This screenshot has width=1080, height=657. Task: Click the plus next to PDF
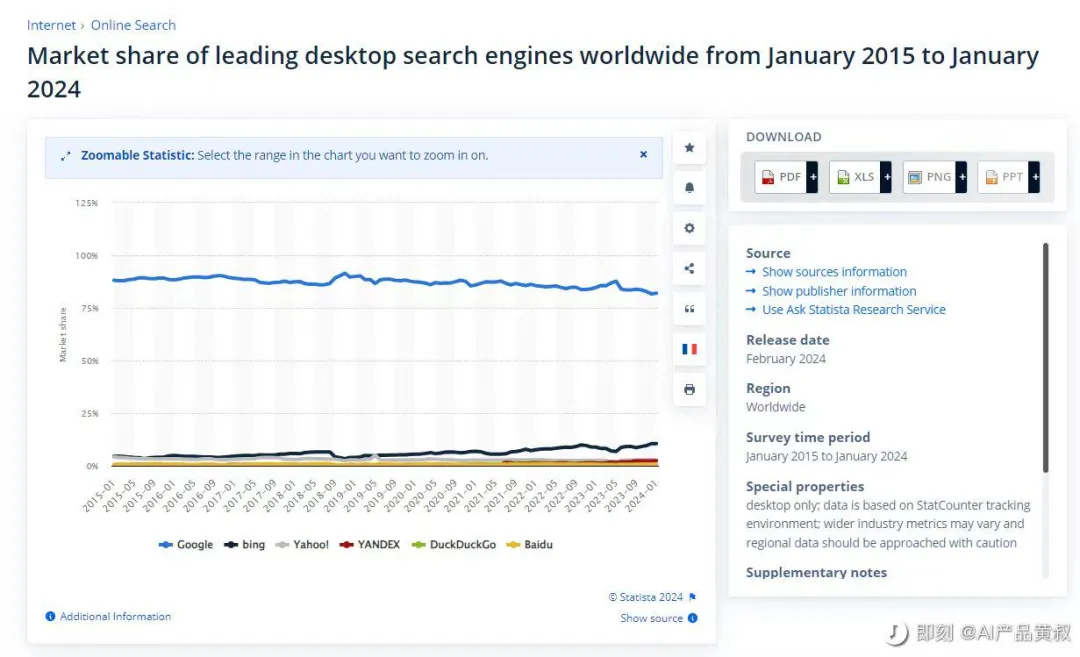coord(813,177)
